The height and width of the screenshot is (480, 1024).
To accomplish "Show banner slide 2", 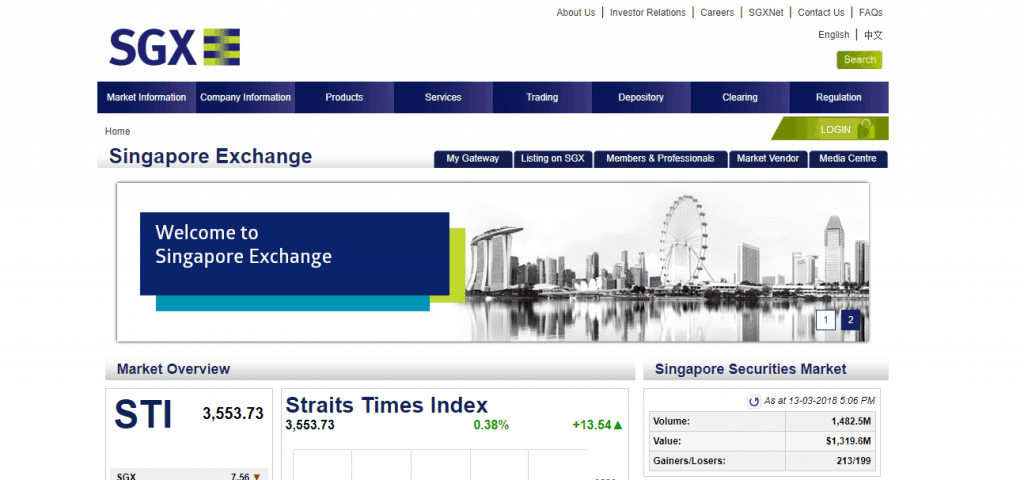I will [850, 320].
